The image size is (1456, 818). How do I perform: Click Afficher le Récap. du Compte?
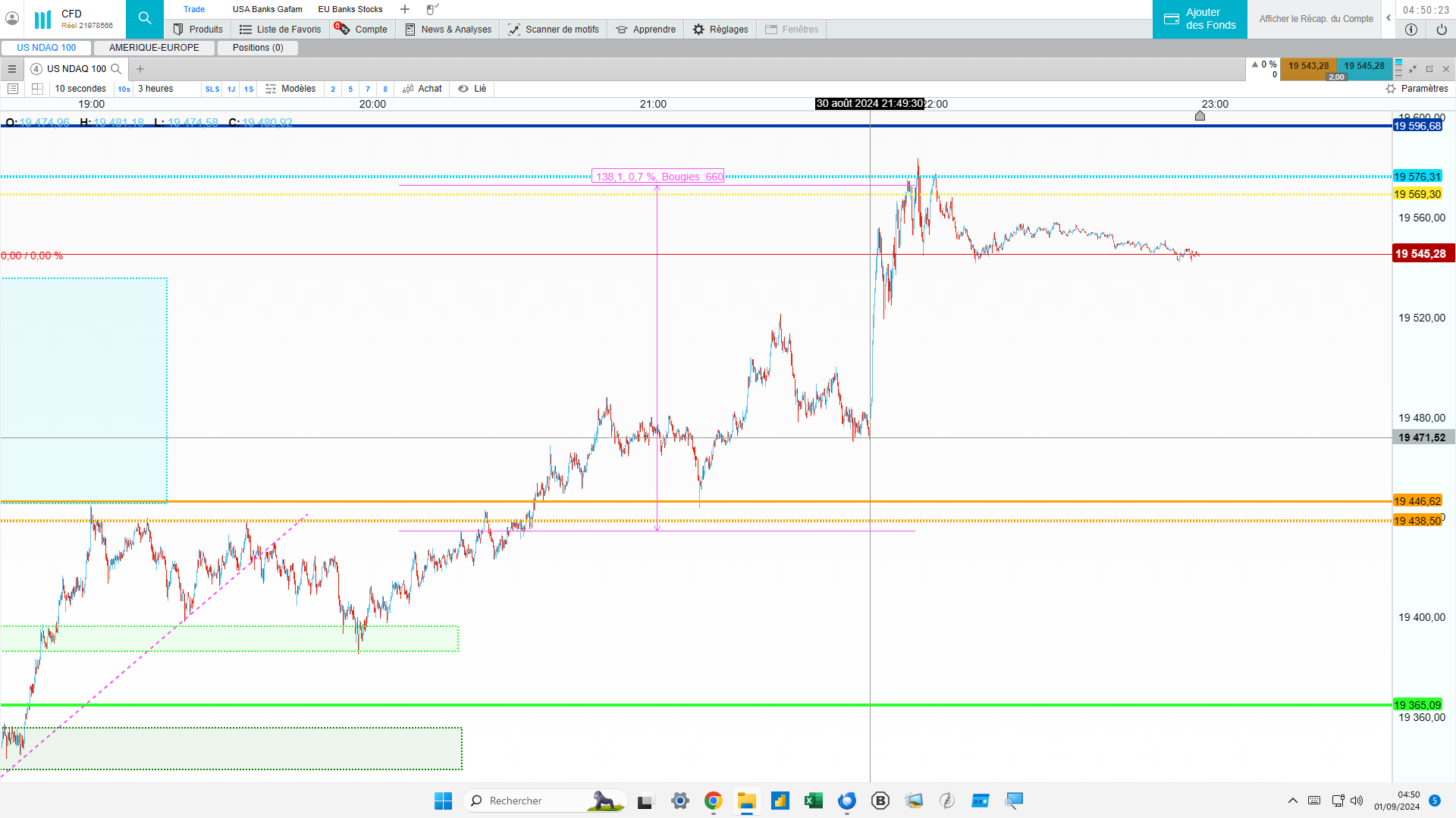click(1316, 19)
